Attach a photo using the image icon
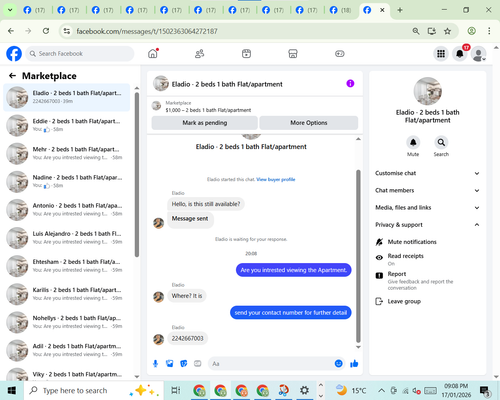Screen dimensions: 500x400 coord(169,363)
